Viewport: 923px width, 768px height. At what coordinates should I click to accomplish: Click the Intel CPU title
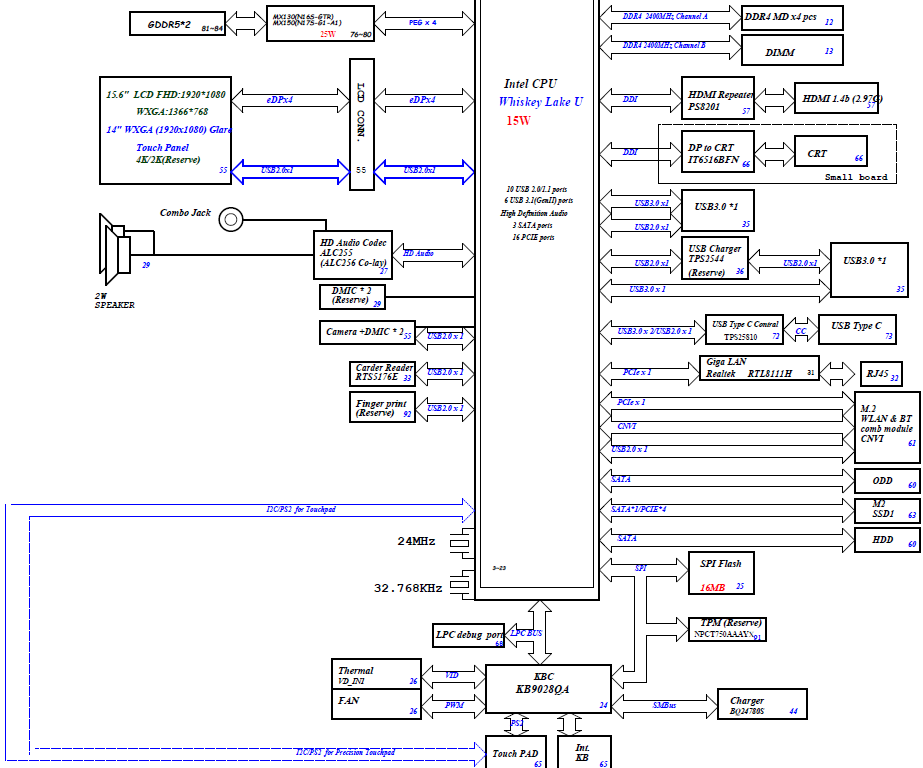pos(530,84)
